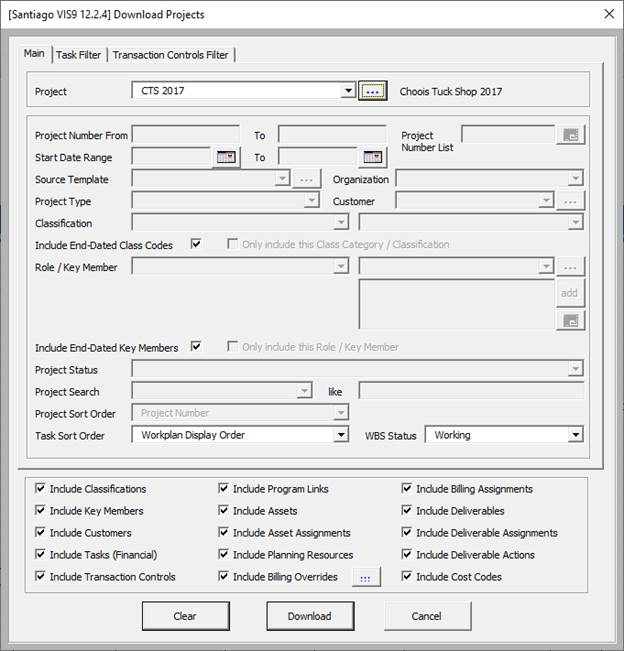The width and height of the screenshot is (624, 651).
Task: Expand the Organization dropdown
Action: pyautogui.click(x=575, y=179)
